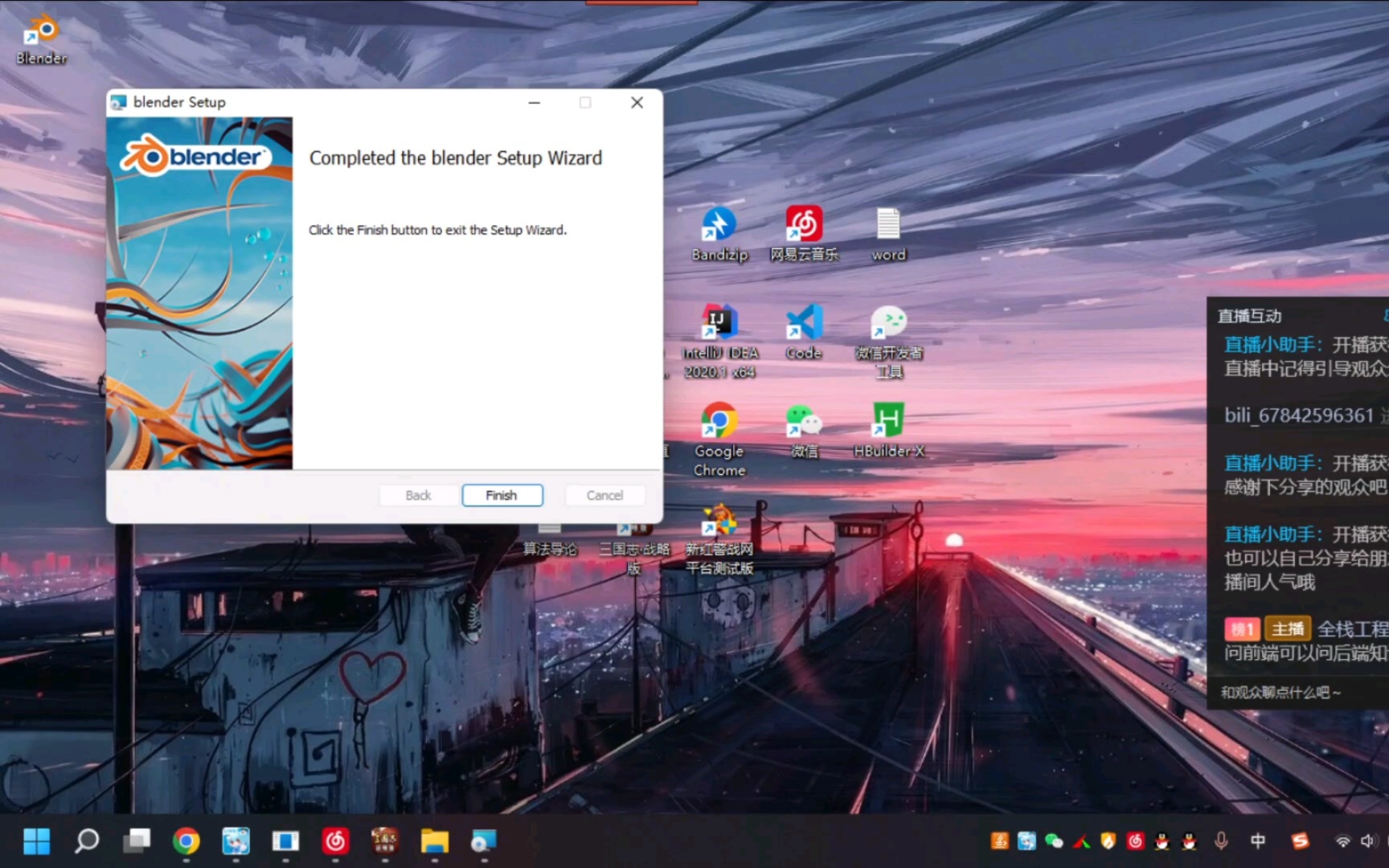This screenshot has height=868, width=1389.
Task: Open the volume speaker tray icon
Action: (1367, 841)
